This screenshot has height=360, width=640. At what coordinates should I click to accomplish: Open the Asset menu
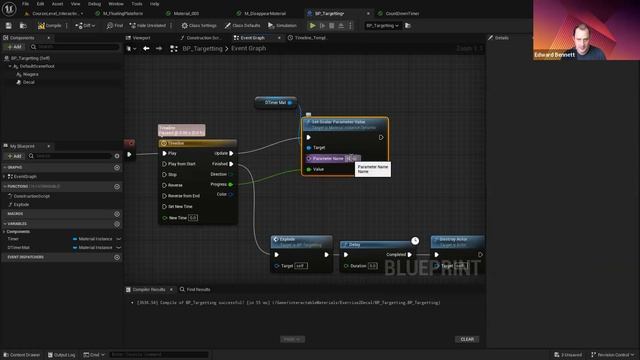[58, 4]
